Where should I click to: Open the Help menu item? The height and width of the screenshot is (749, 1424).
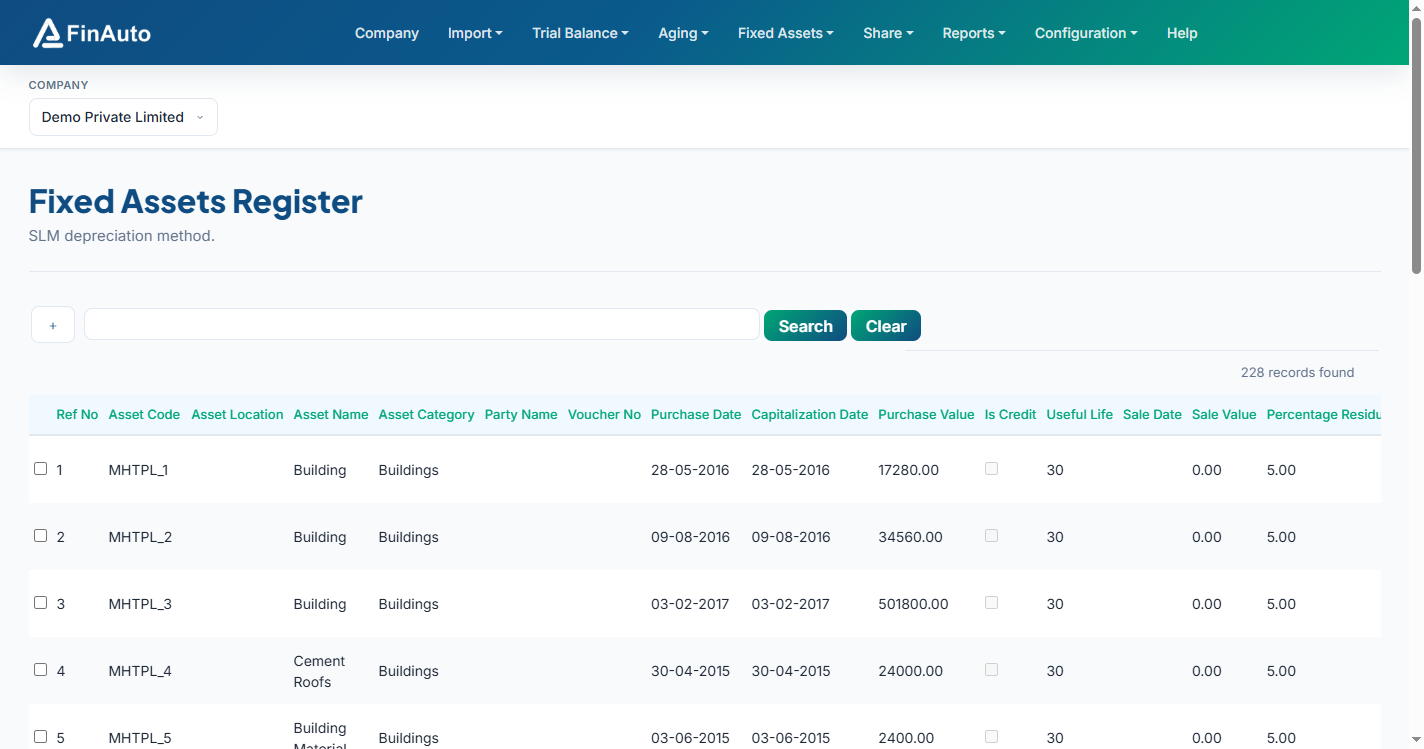tap(1182, 33)
